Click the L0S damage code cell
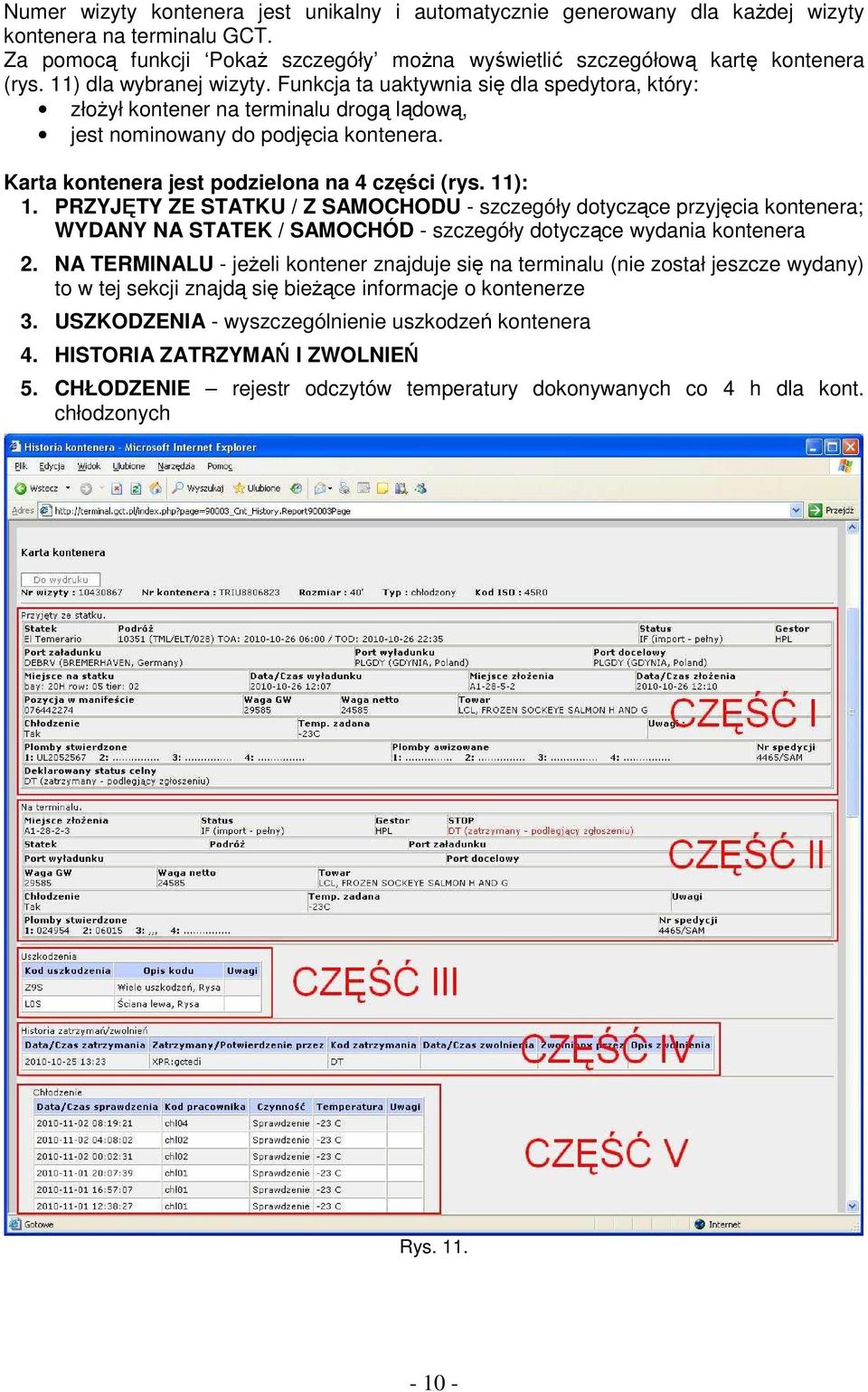The width and height of the screenshot is (868, 1392). point(68,1003)
